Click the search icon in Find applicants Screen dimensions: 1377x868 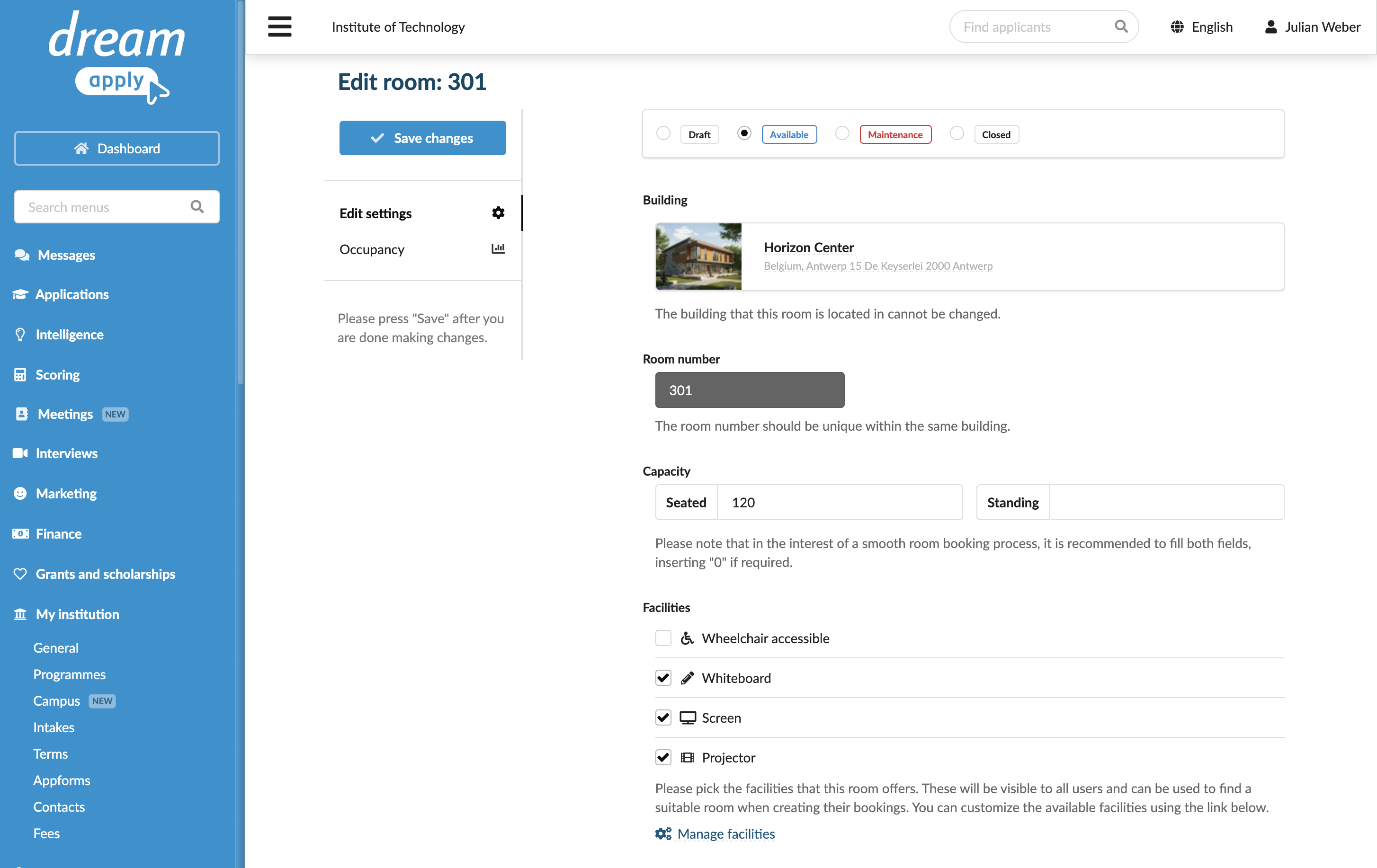pos(1121,27)
